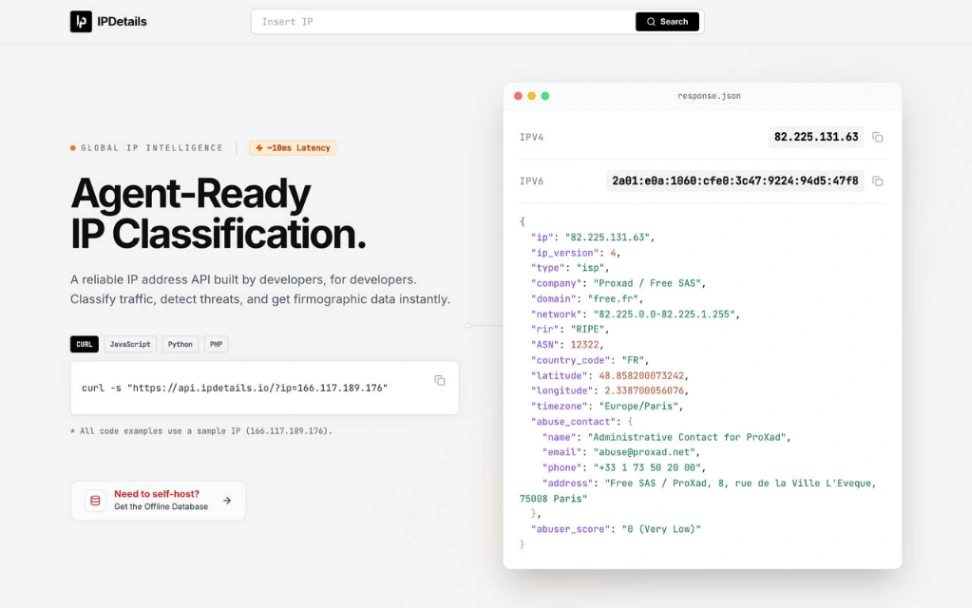Click the GLOBAL IP INTELLIGENCE label
The image size is (972, 608).
click(152, 148)
